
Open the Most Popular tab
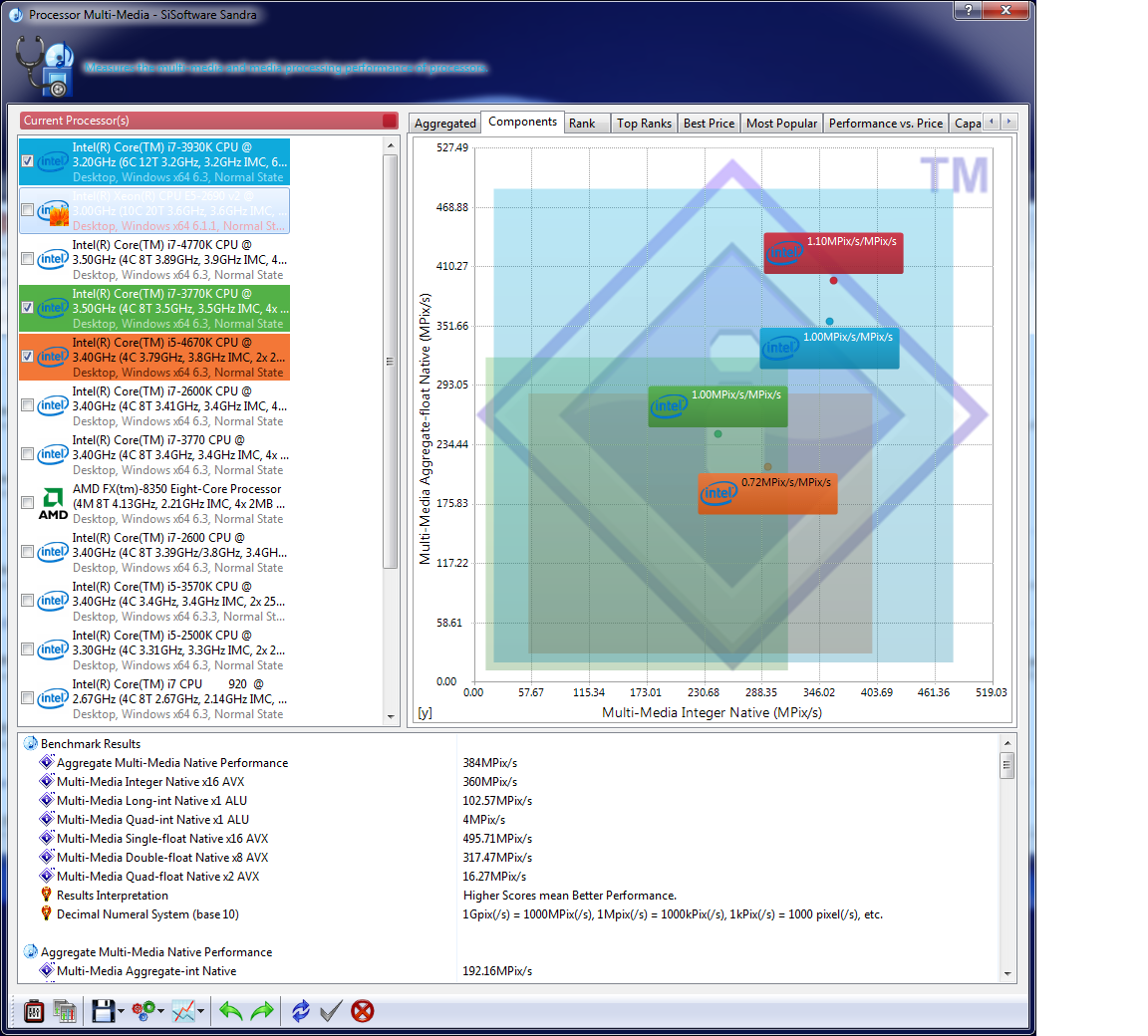[781, 123]
